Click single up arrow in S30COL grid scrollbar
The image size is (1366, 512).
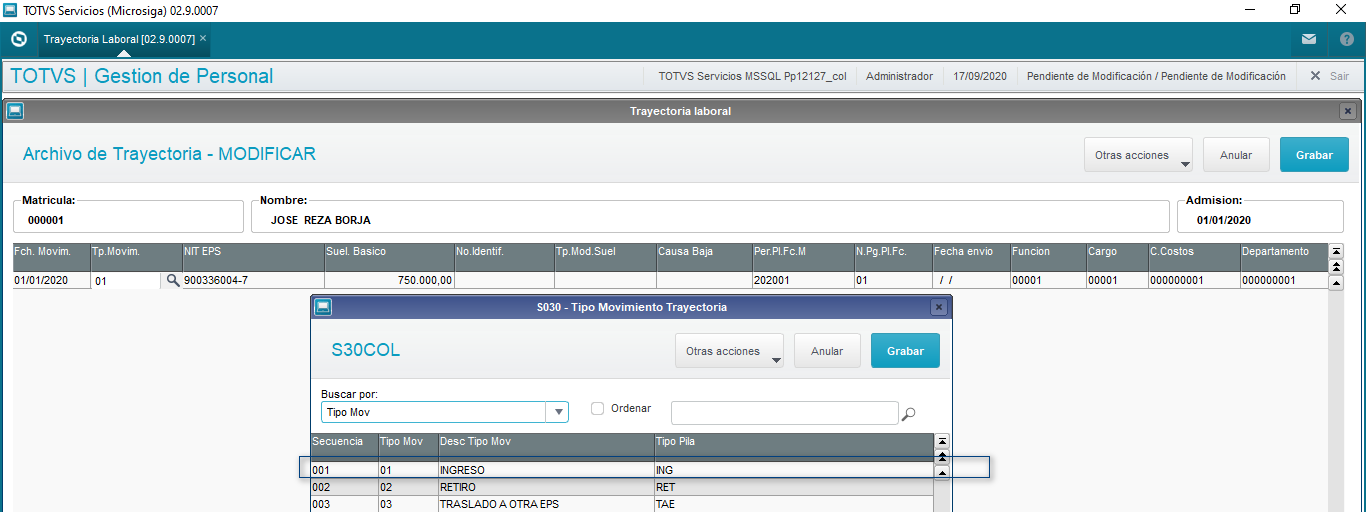coord(942,471)
